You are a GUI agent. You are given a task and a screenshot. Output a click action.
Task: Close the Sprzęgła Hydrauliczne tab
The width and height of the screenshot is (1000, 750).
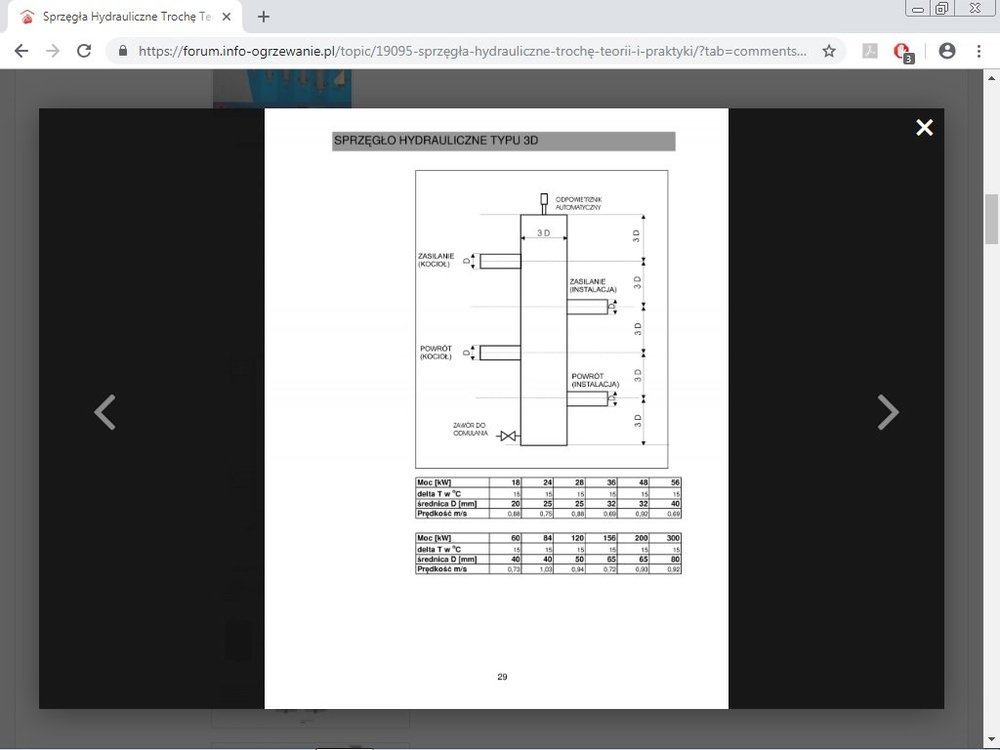pyautogui.click(x=226, y=17)
